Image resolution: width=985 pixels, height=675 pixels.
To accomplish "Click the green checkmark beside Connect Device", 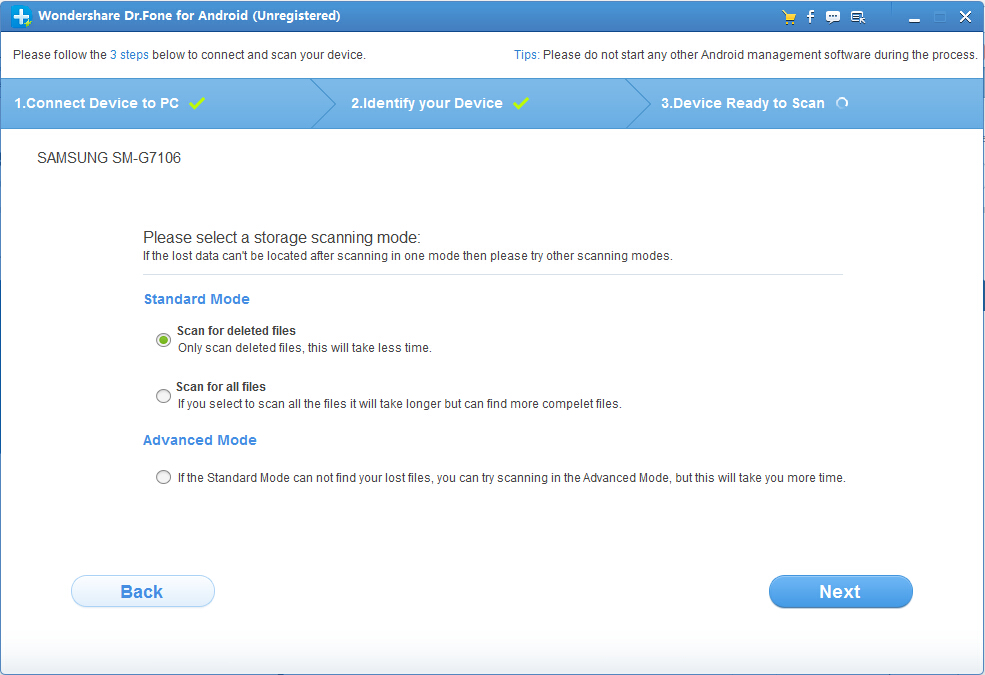I will (x=197, y=103).
